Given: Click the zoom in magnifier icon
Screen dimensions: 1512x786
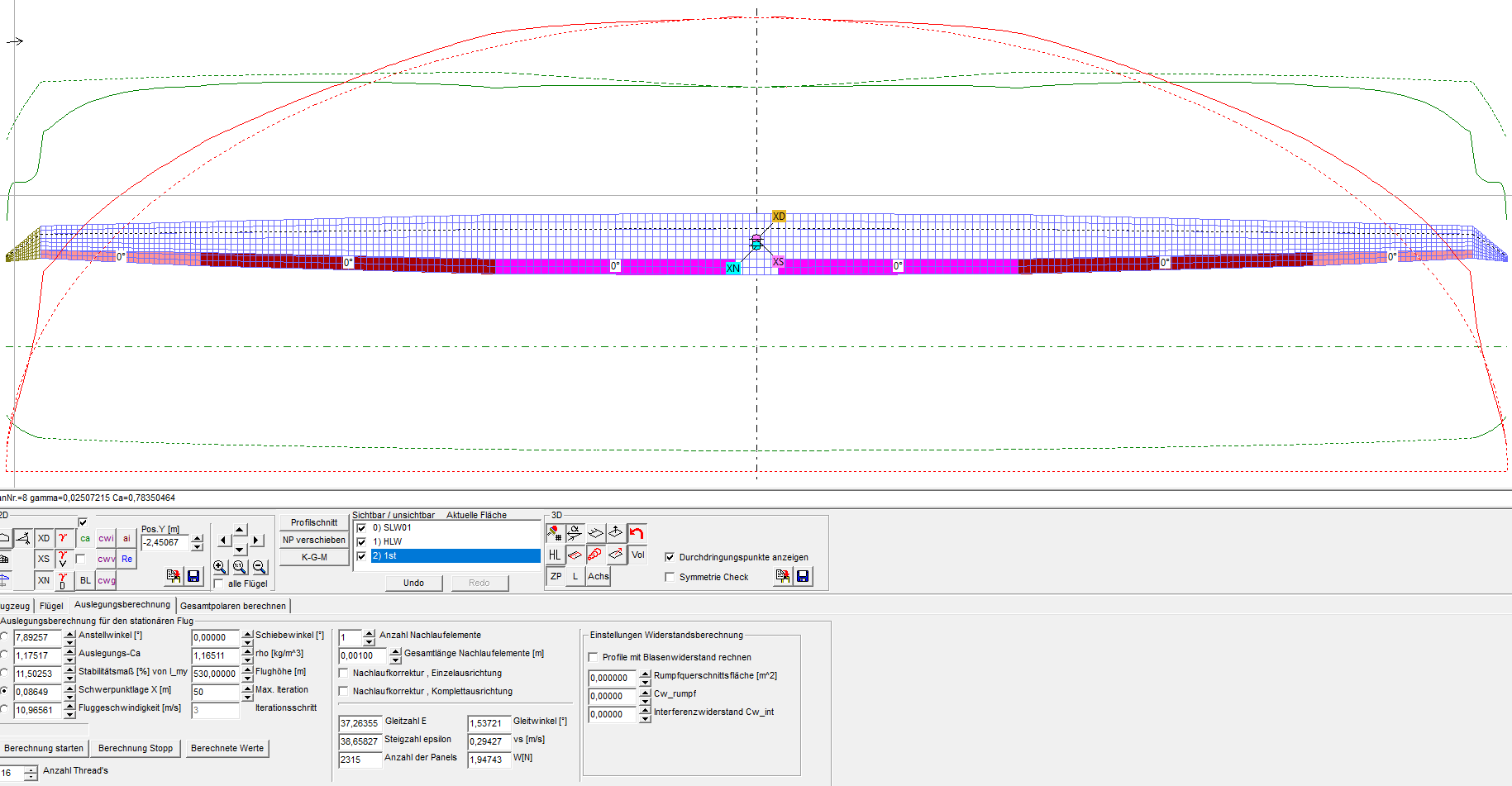Looking at the screenshot, I should pyautogui.click(x=220, y=567).
